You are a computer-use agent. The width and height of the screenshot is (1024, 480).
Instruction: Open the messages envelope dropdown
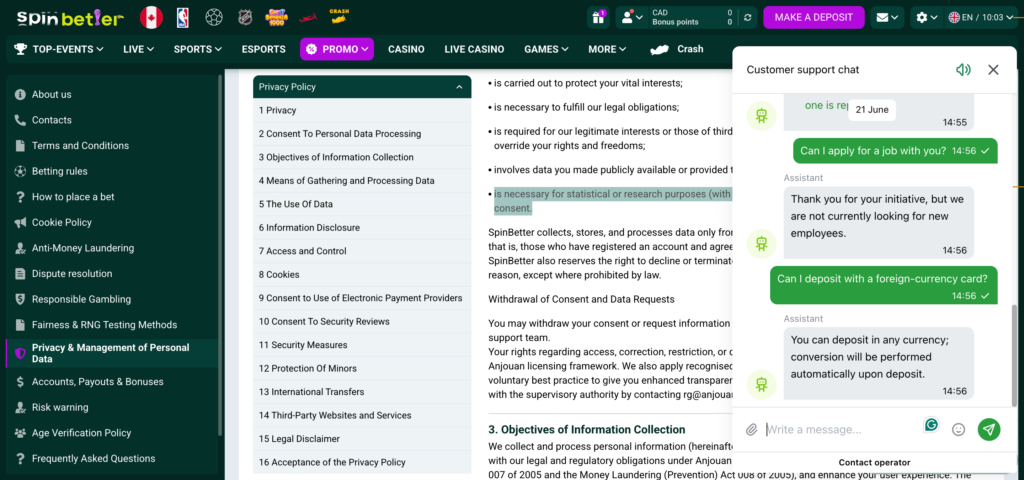tap(888, 18)
